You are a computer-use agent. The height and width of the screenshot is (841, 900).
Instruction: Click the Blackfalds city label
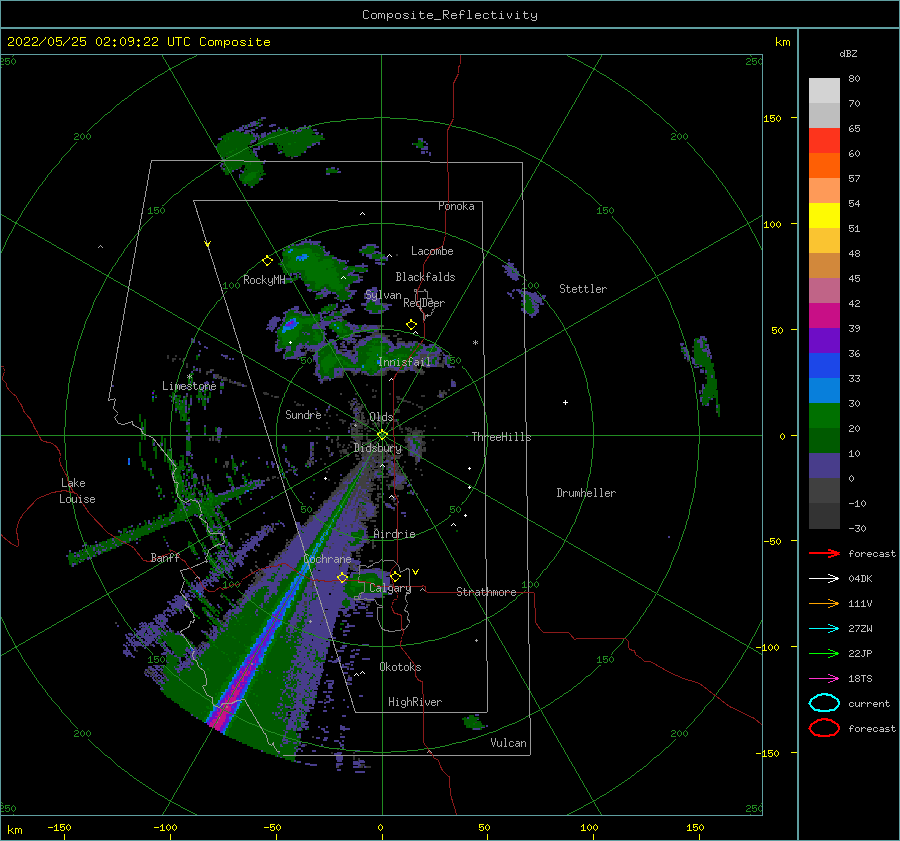[425, 277]
